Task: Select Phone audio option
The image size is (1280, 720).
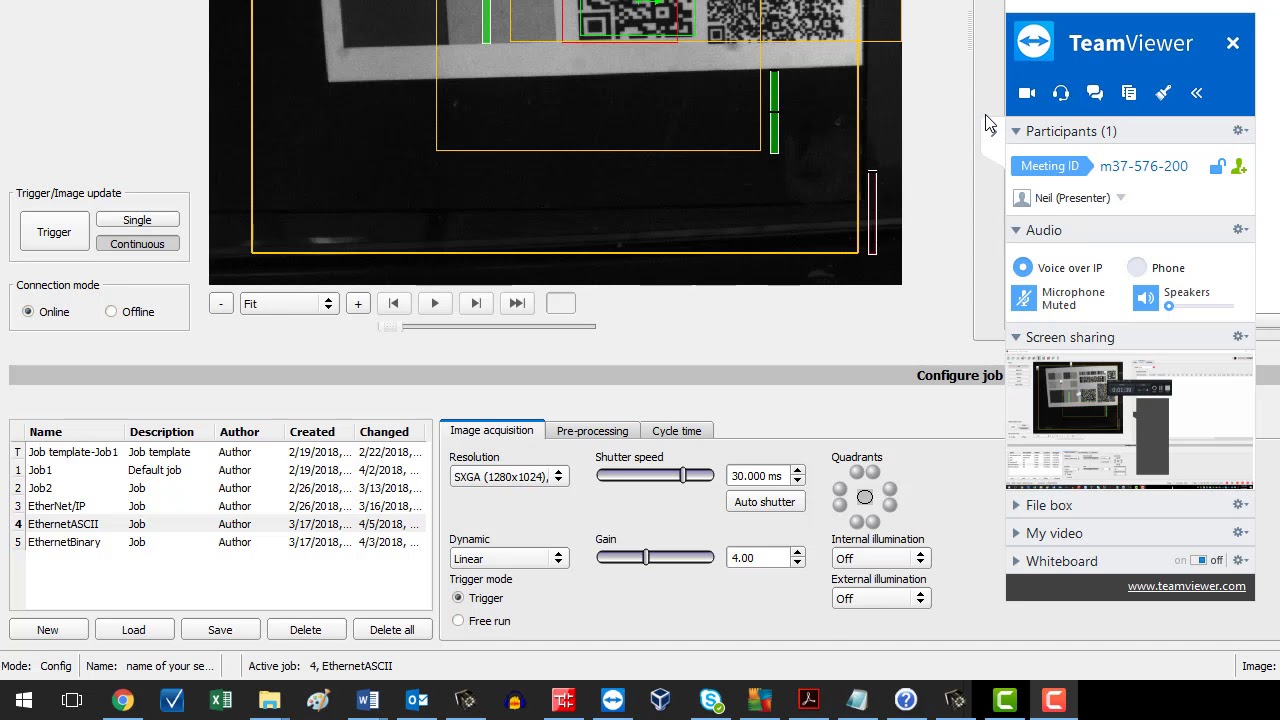Action: point(1137,267)
